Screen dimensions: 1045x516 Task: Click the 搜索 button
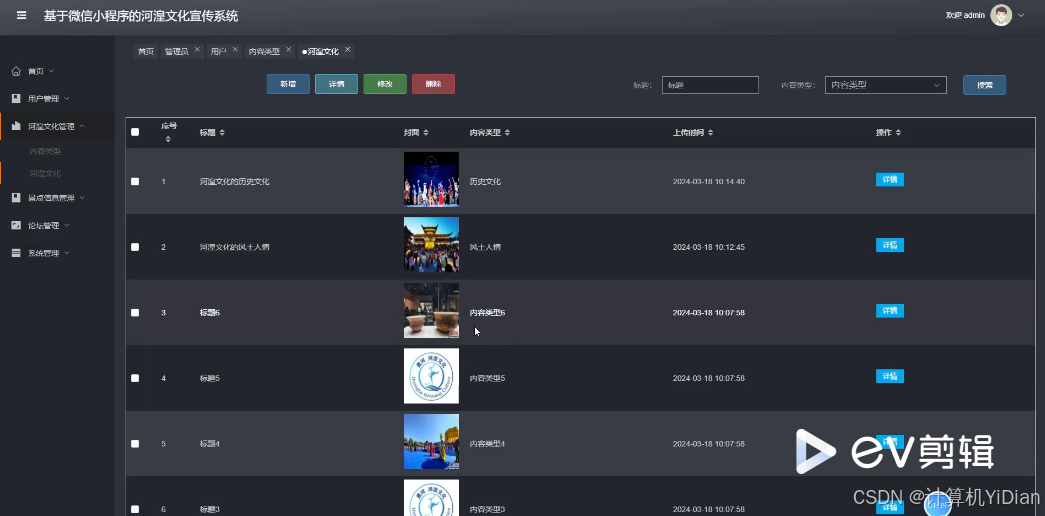[x=984, y=85]
